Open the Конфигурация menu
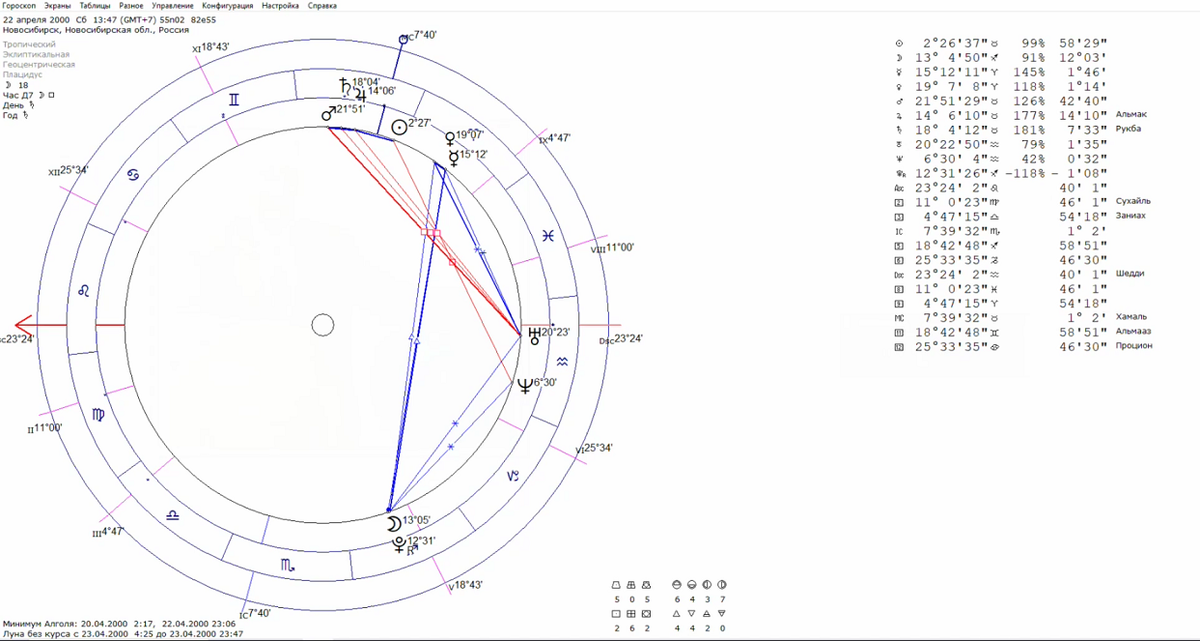The height and width of the screenshot is (641, 1200). (228, 6)
